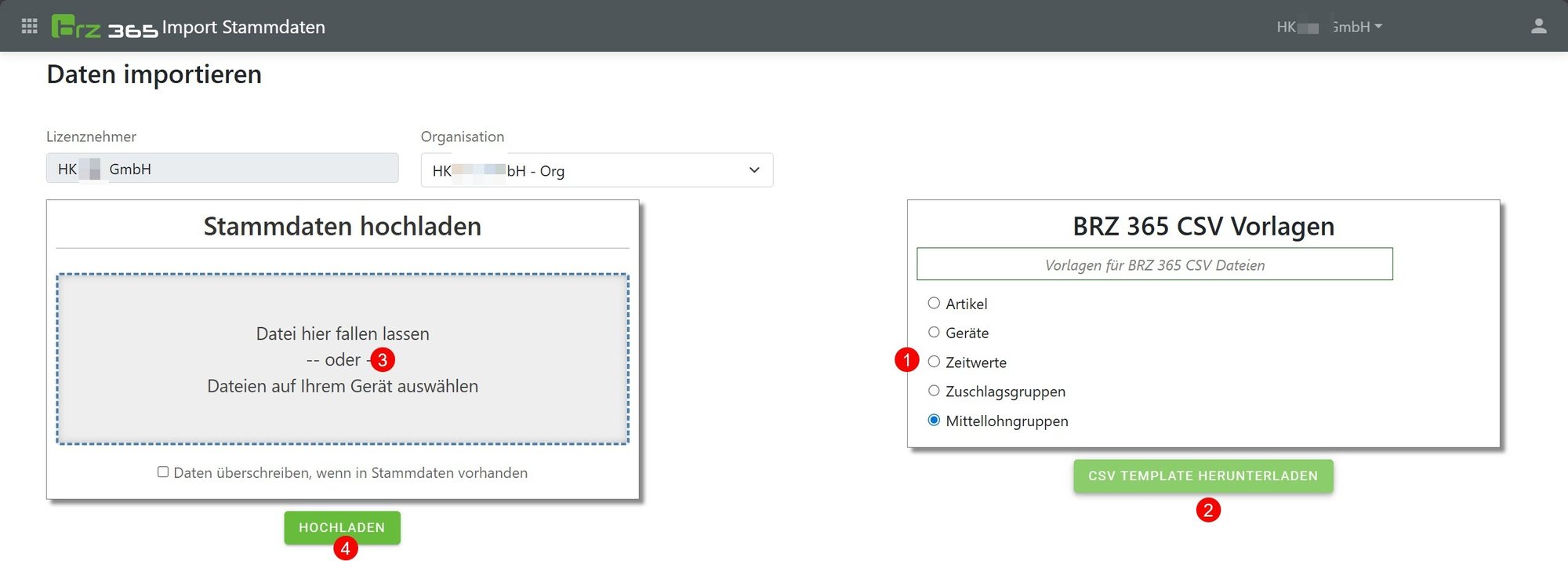Image resolution: width=1568 pixels, height=561 pixels.
Task: Select the Artikel template option
Action: click(934, 303)
